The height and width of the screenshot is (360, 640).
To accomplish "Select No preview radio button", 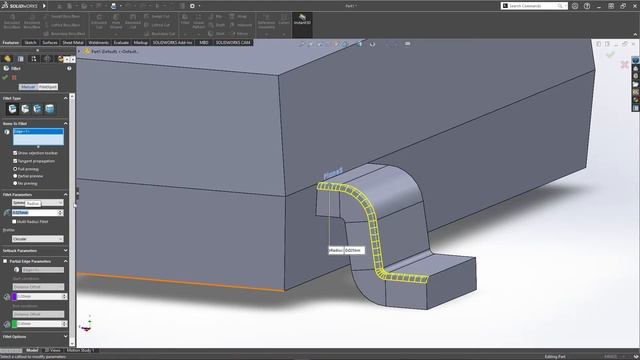I will click(x=15, y=184).
